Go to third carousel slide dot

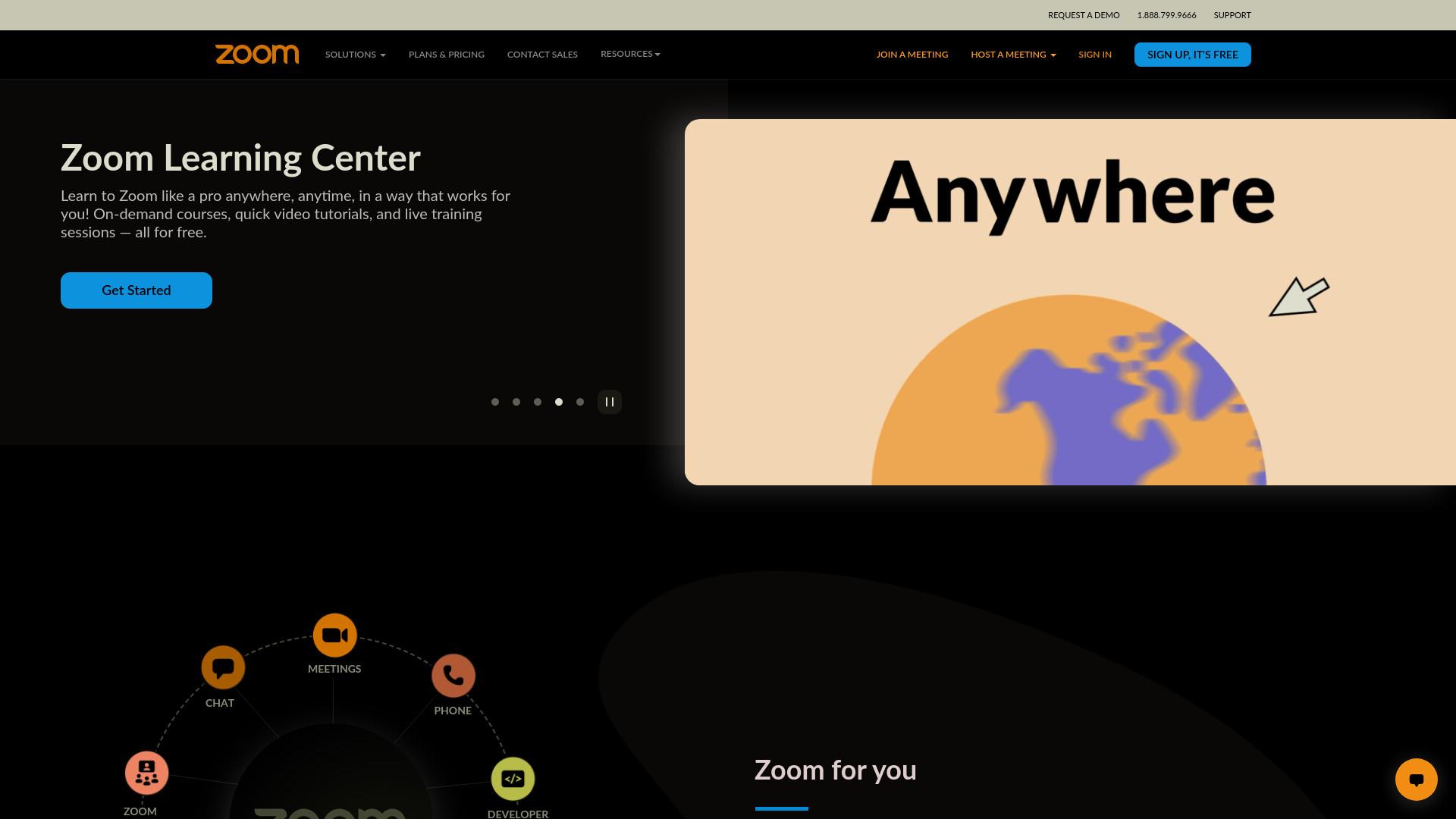click(x=538, y=402)
